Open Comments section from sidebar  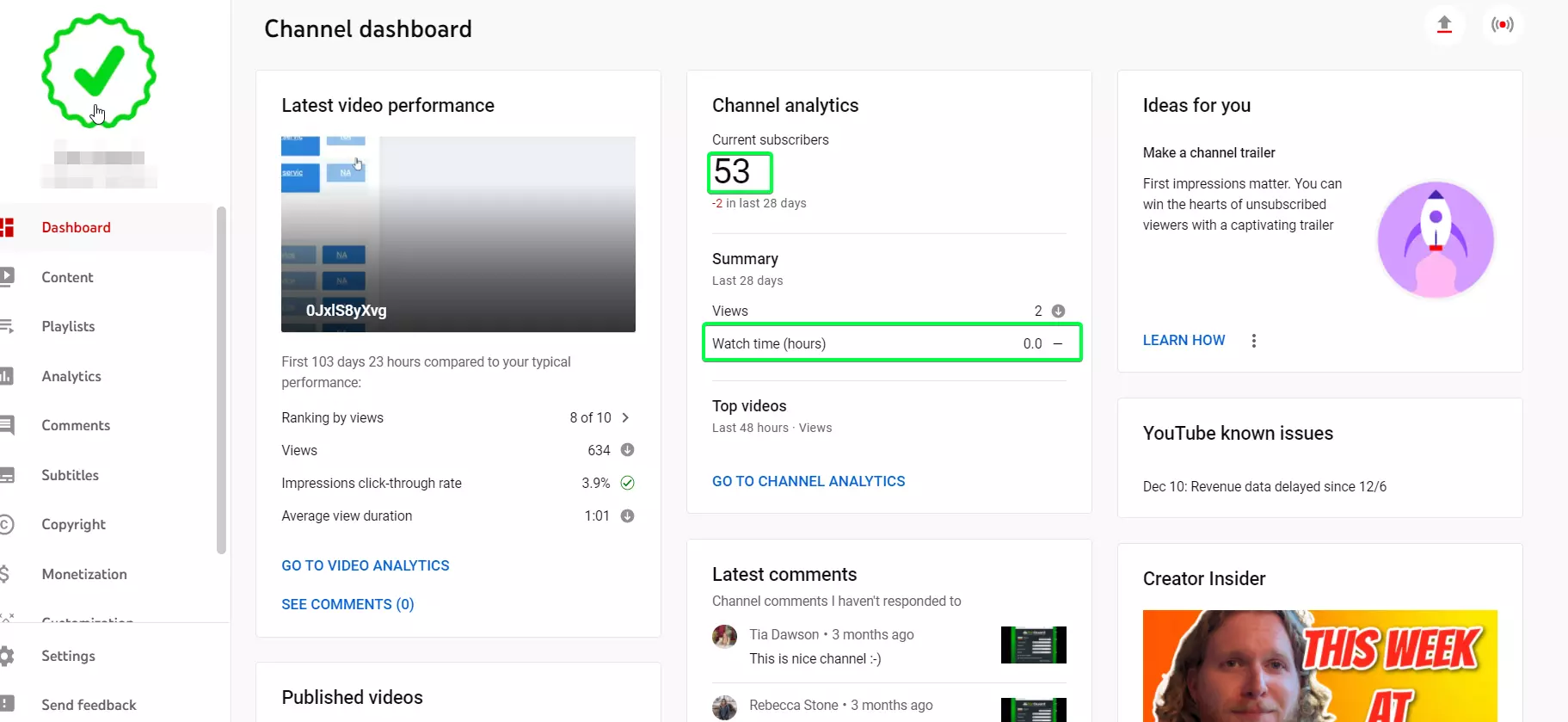(x=76, y=425)
